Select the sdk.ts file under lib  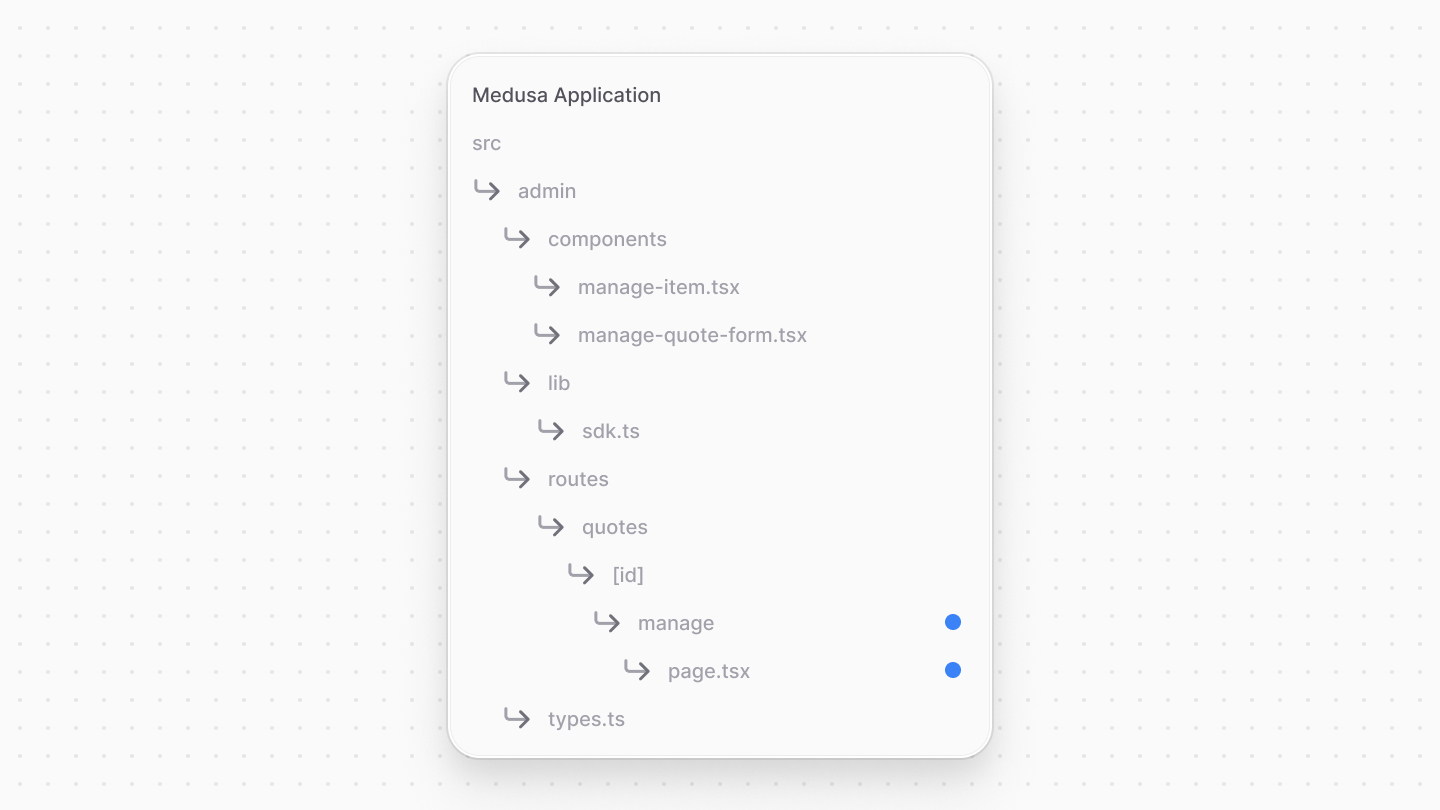click(x=610, y=431)
